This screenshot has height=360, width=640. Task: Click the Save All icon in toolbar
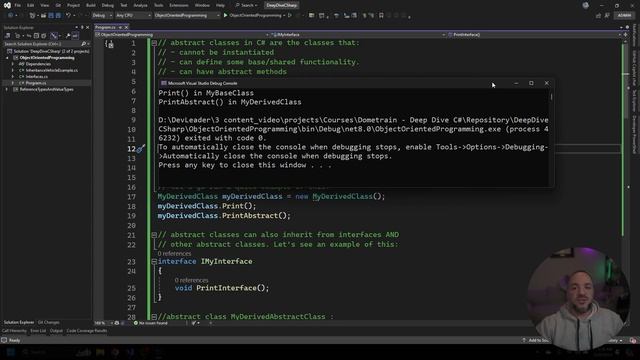pos(58,16)
